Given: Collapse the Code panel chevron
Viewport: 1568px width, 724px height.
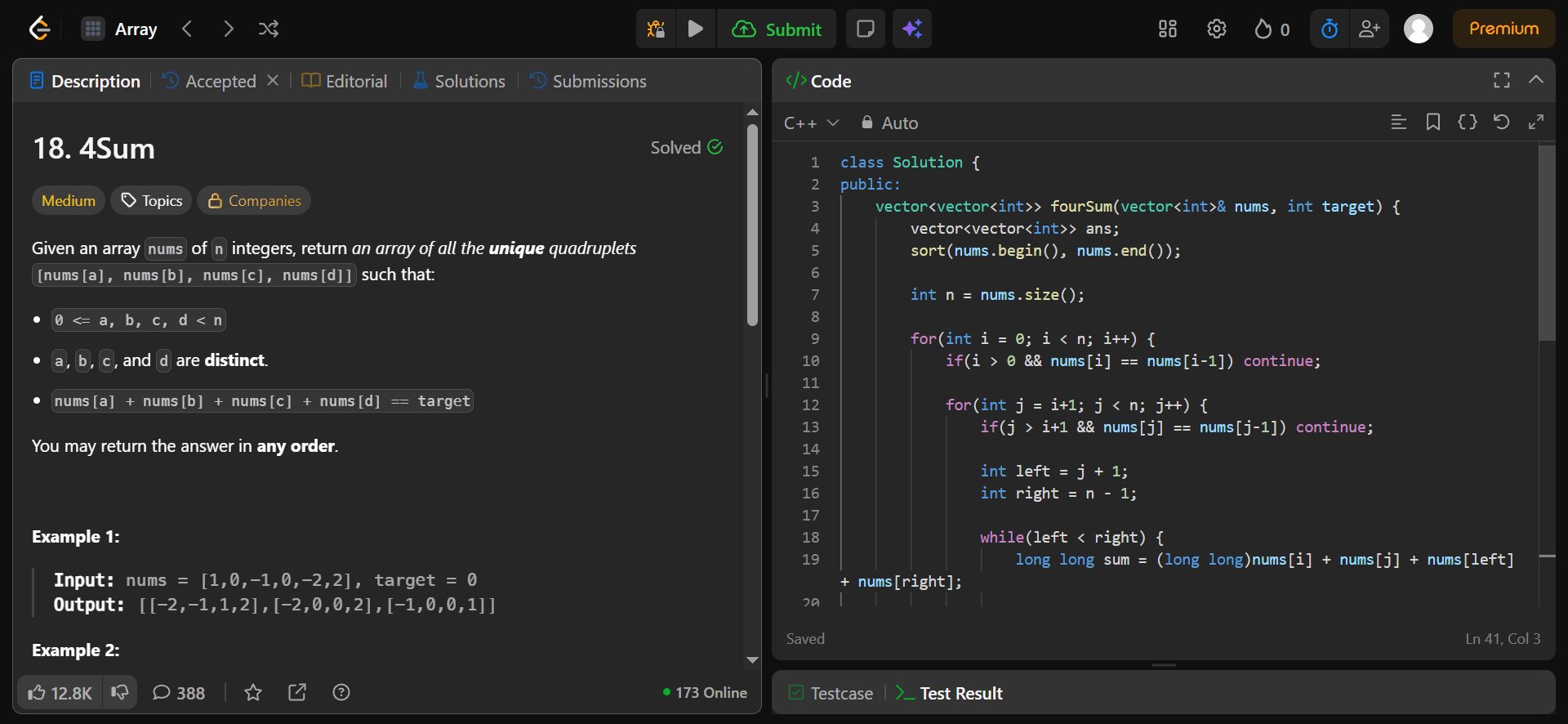Looking at the screenshot, I should pos(1535,80).
